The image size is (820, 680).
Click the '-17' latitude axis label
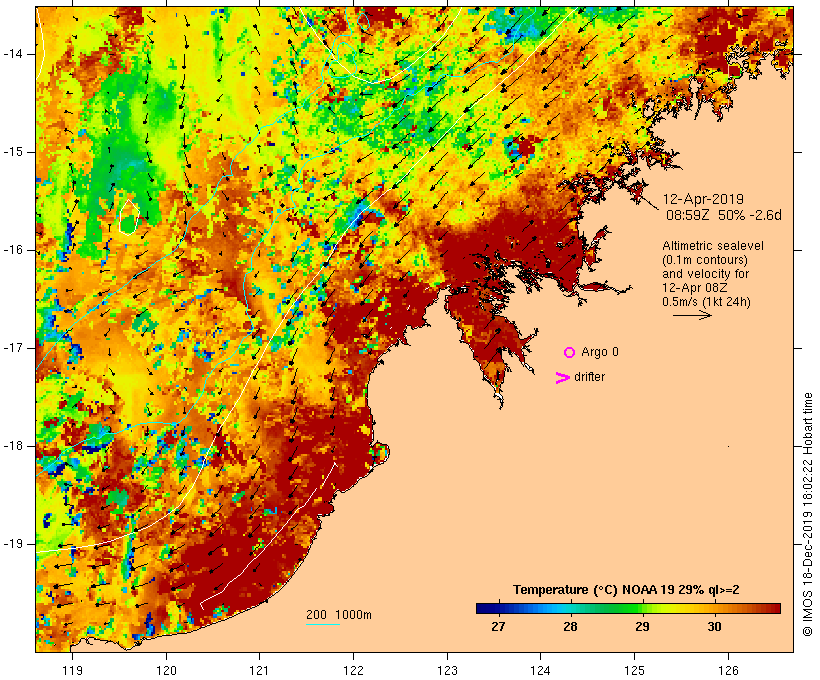(x=13, y=348)
